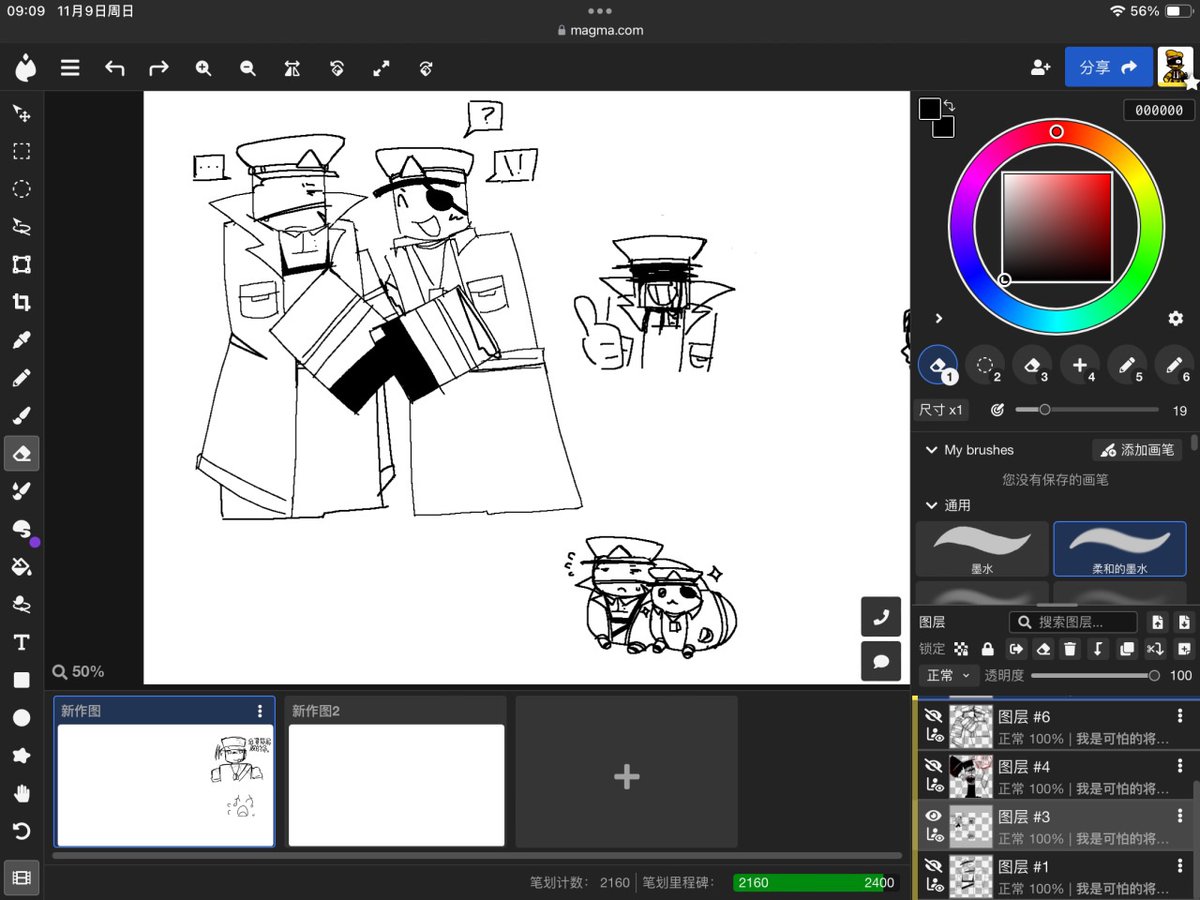Image resolution: width=1200 pixels, height=900 pixels.
Task: Show the hidden 图层 #6 layer
Action: click(x=933, y=716)
